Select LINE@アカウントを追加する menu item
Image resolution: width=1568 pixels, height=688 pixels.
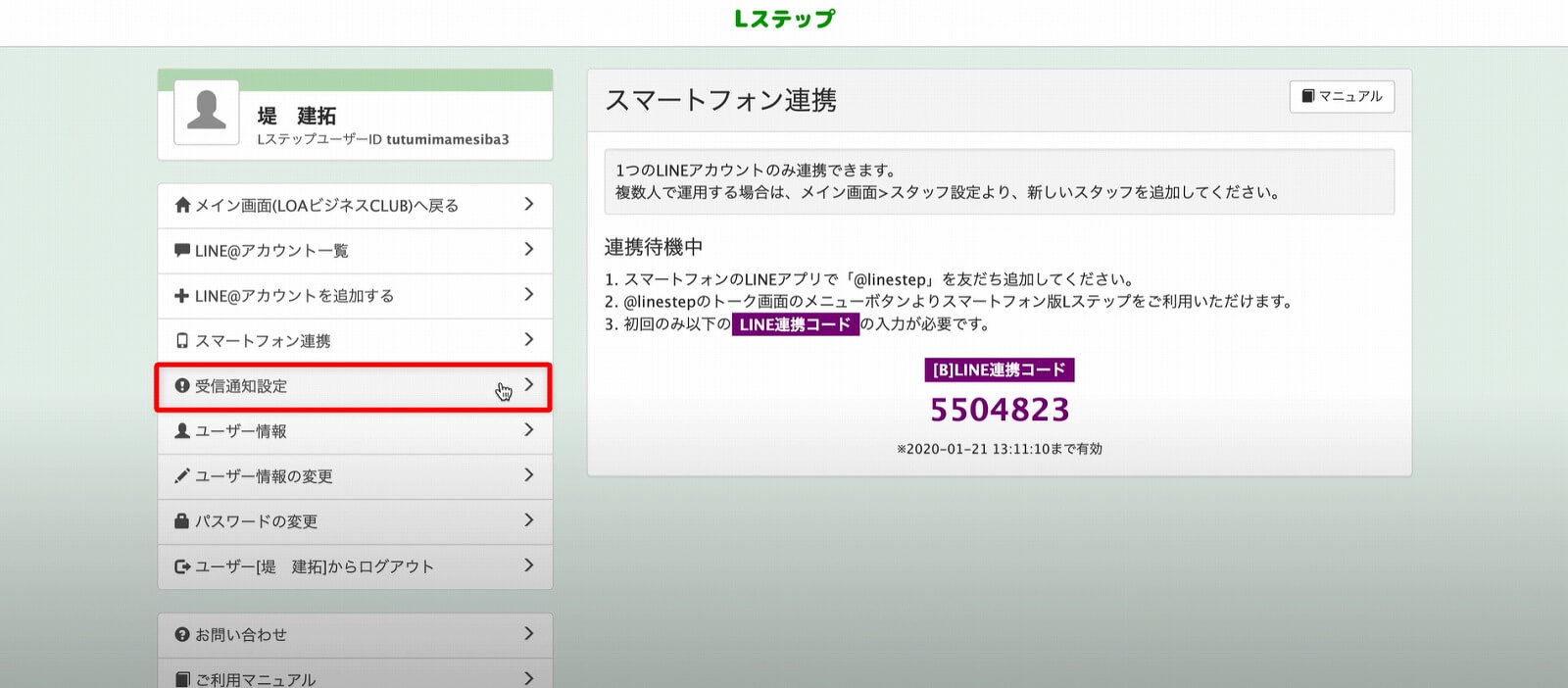pyautogui.click(x=355, y=296)
